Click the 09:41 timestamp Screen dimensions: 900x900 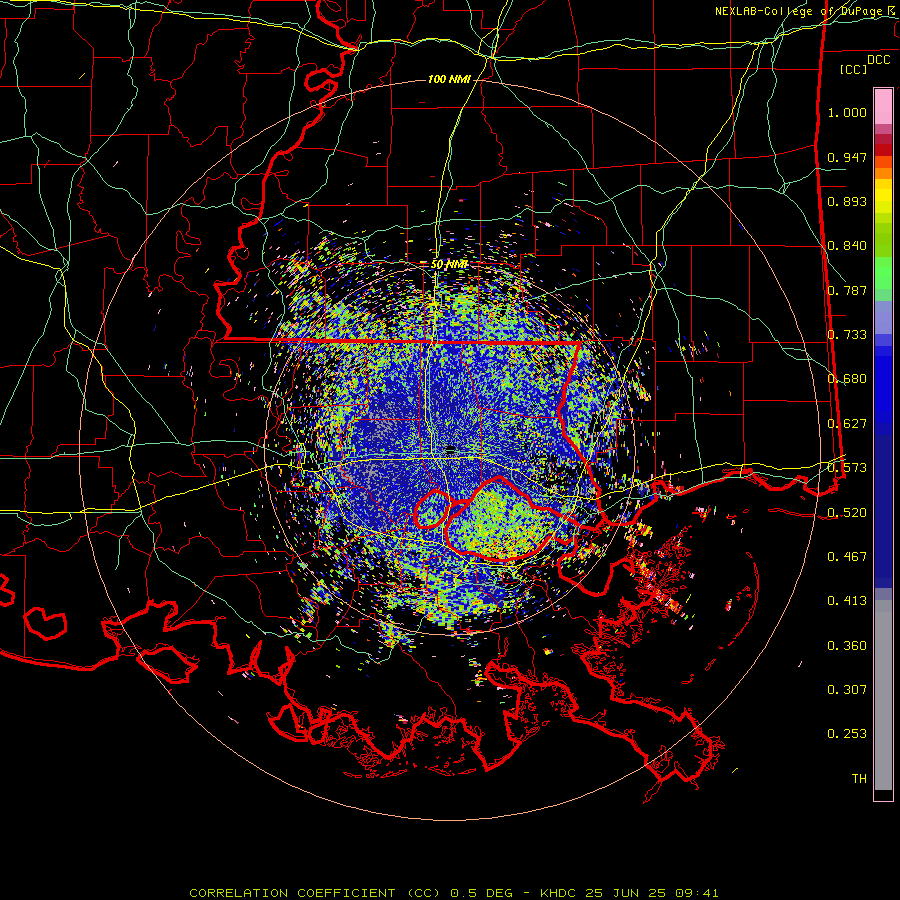pyautogui.click(x=695, y=893)
